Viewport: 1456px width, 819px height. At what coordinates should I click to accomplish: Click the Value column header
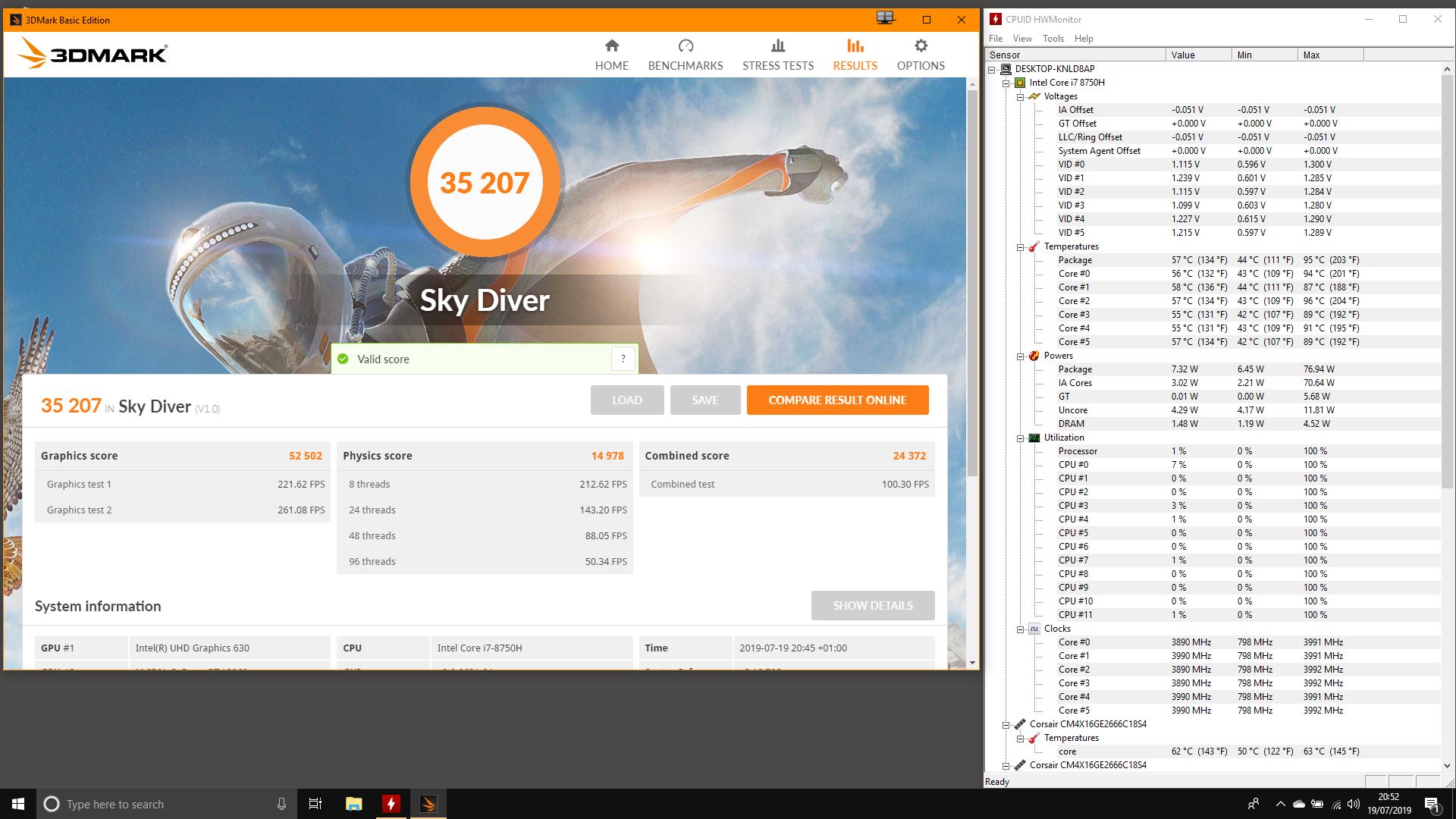click(1199, 55)
